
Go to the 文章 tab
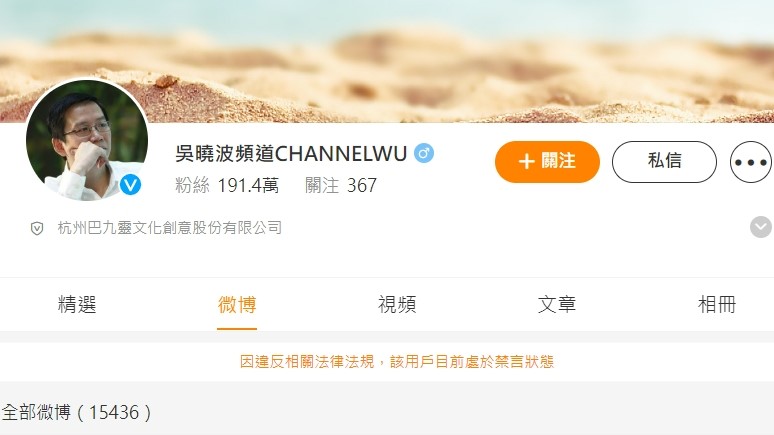(x=557, y=305)
